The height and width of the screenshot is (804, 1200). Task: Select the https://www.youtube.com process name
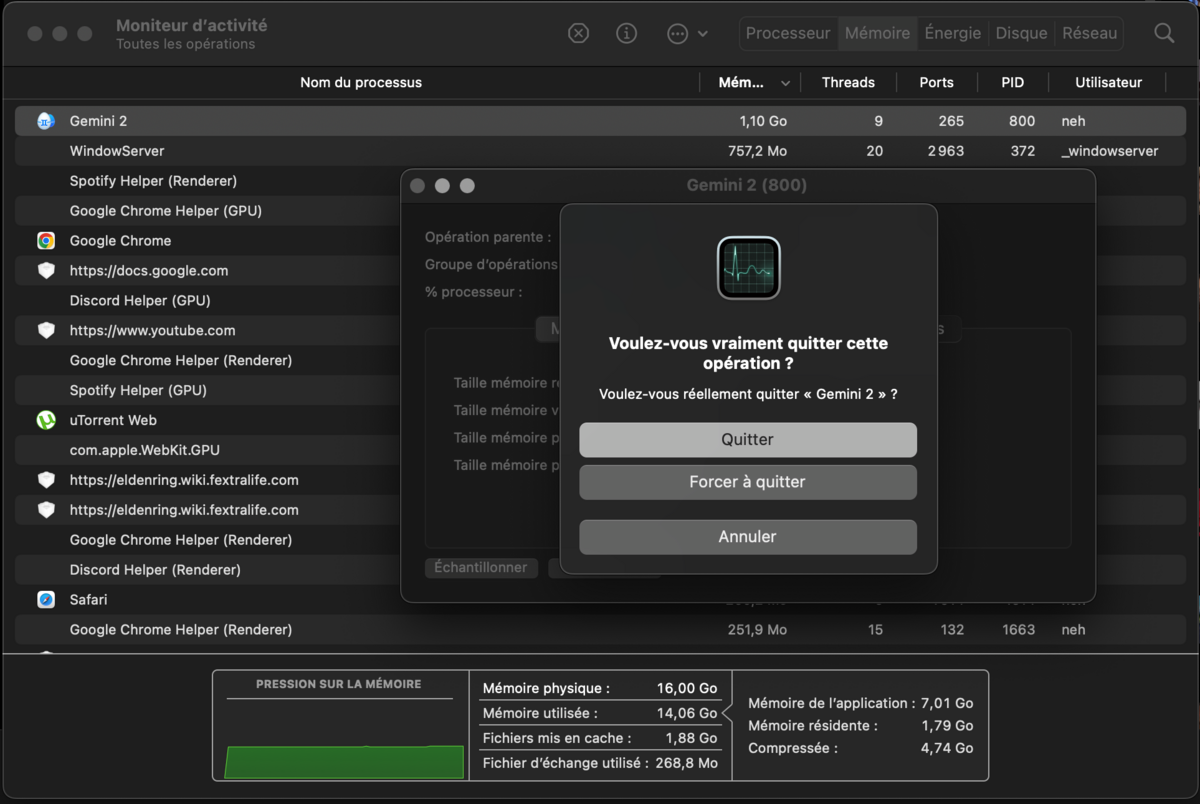point(152,331)
